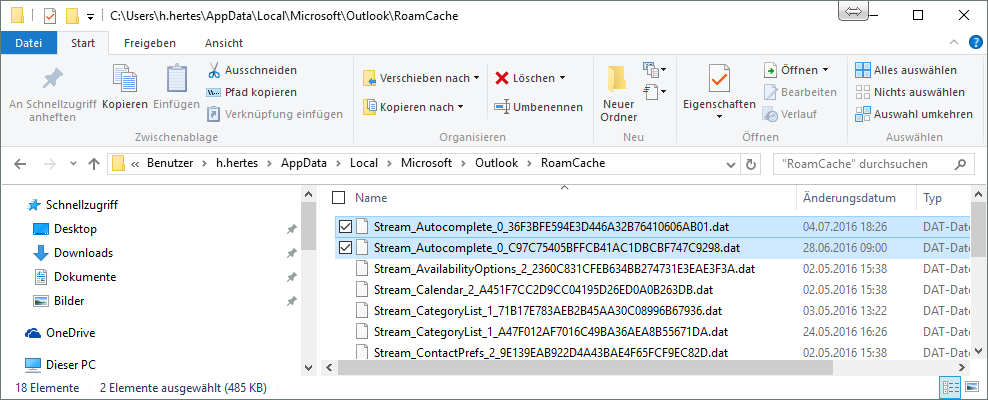Uncheck the Stream_Autocomplete_0_36F3BFE file checkbox
The width and height of the screenshot is (988, 400).
point(345,226)
